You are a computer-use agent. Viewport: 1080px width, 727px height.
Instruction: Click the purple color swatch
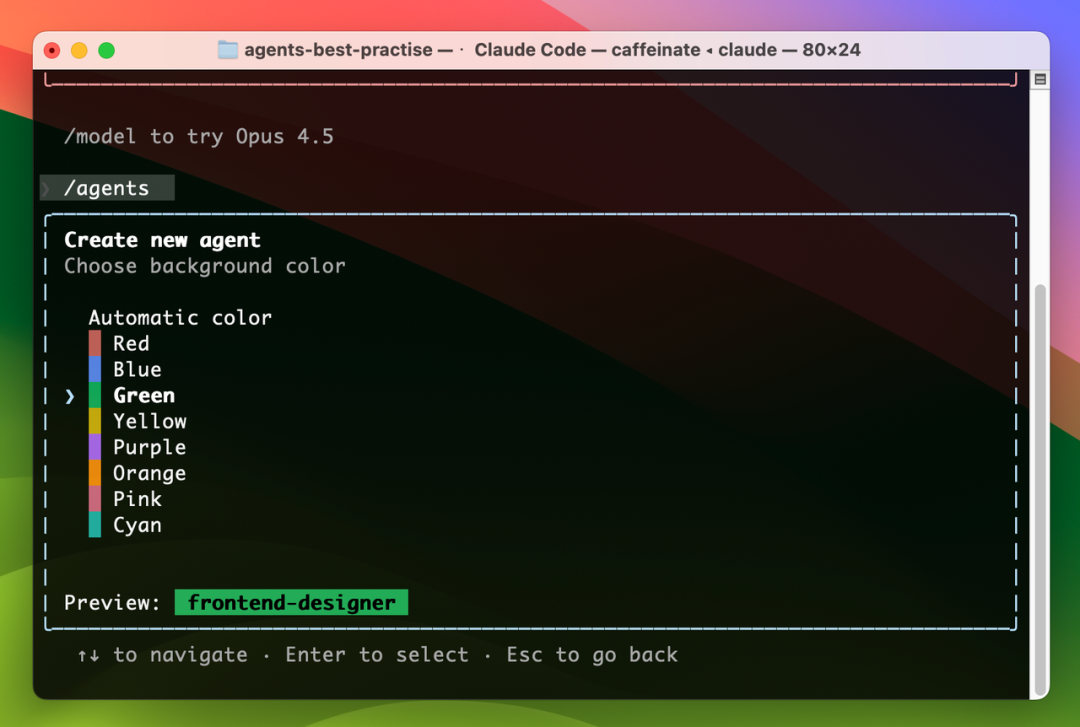click(x=95, y=447)
